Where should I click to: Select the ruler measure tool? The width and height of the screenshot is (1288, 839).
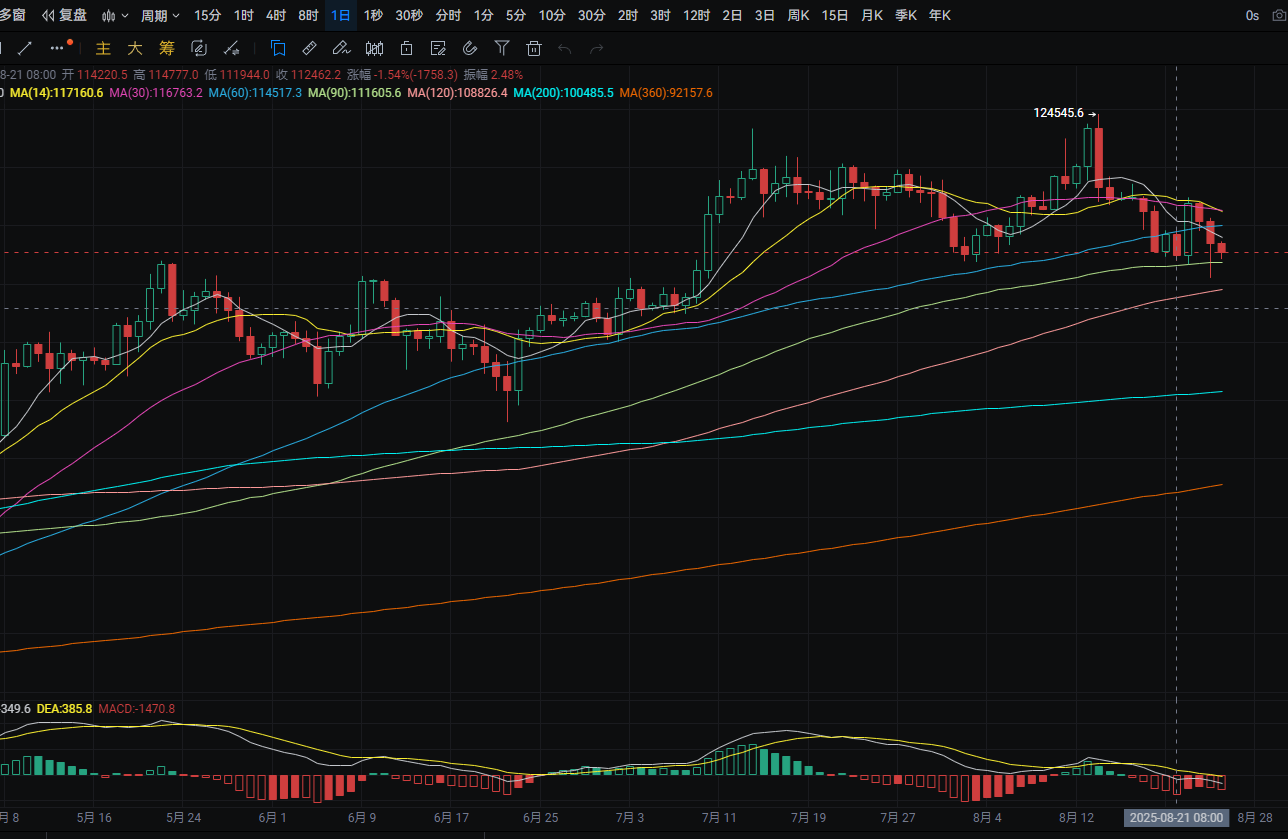[309, 48]
